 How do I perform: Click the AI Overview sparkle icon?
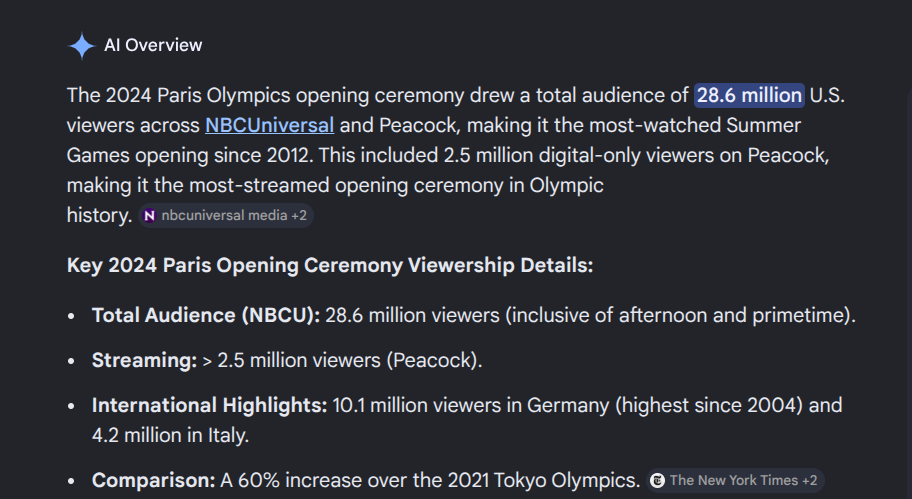click(x=81, y=45)
